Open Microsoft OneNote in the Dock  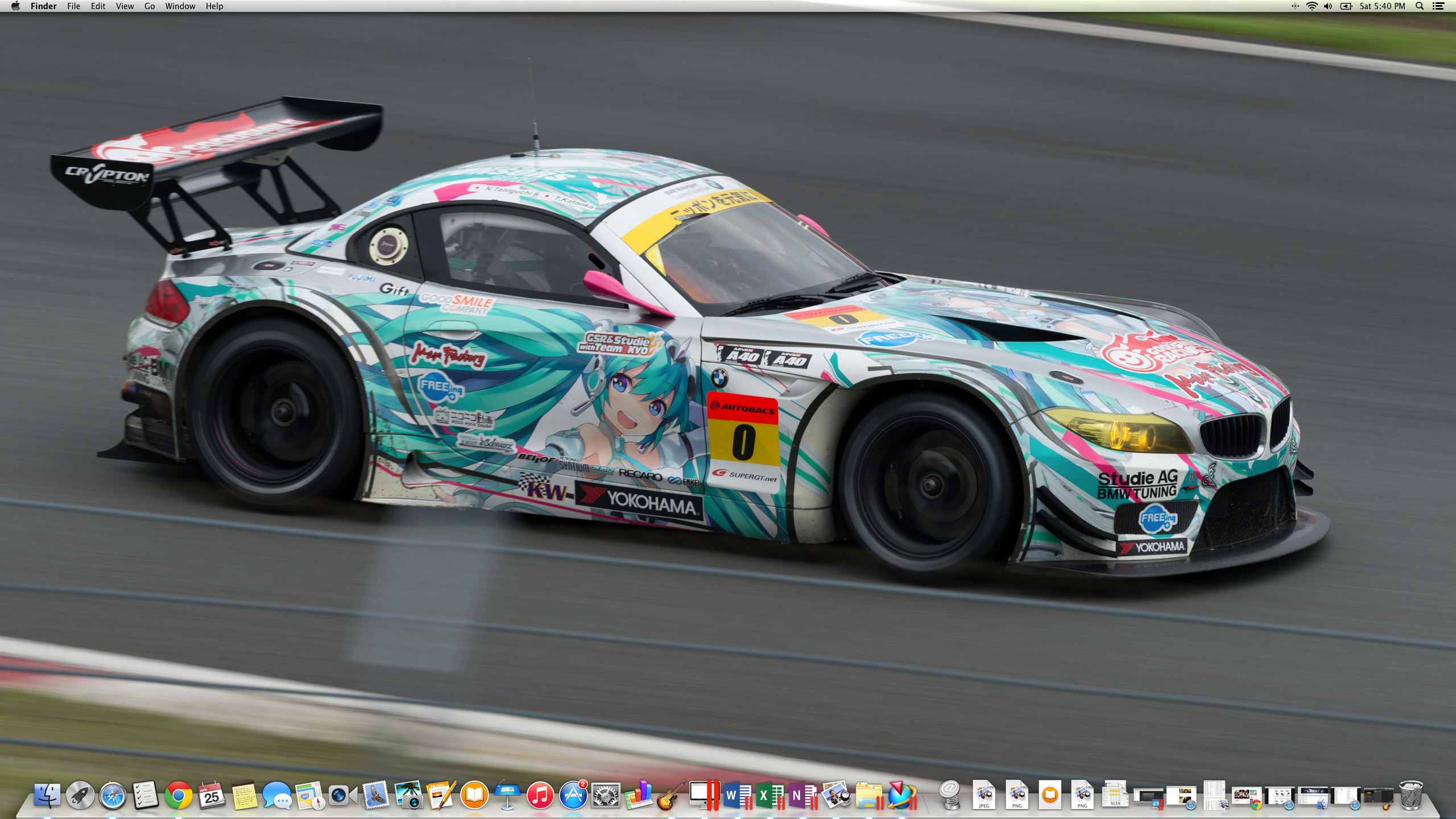tap(803, 795)
